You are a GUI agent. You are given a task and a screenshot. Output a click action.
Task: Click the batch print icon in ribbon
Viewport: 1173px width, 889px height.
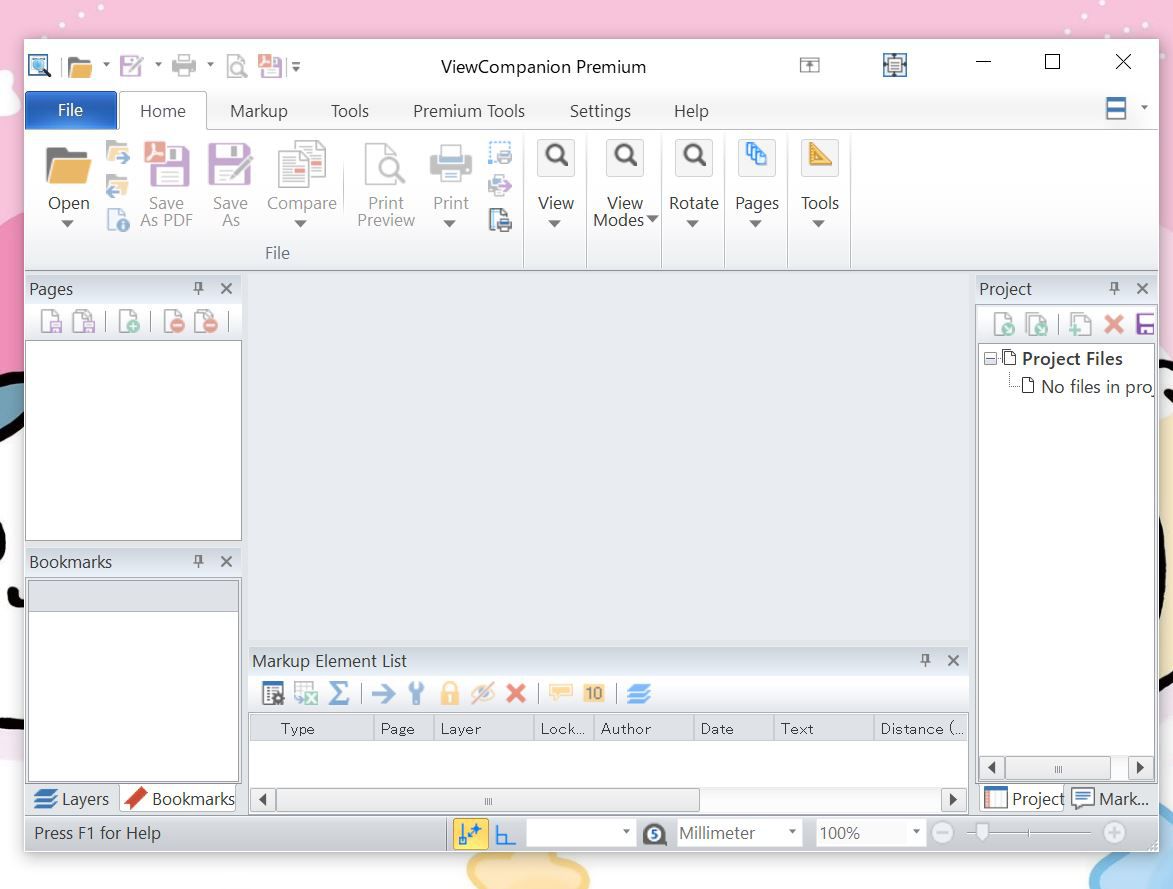500,220
